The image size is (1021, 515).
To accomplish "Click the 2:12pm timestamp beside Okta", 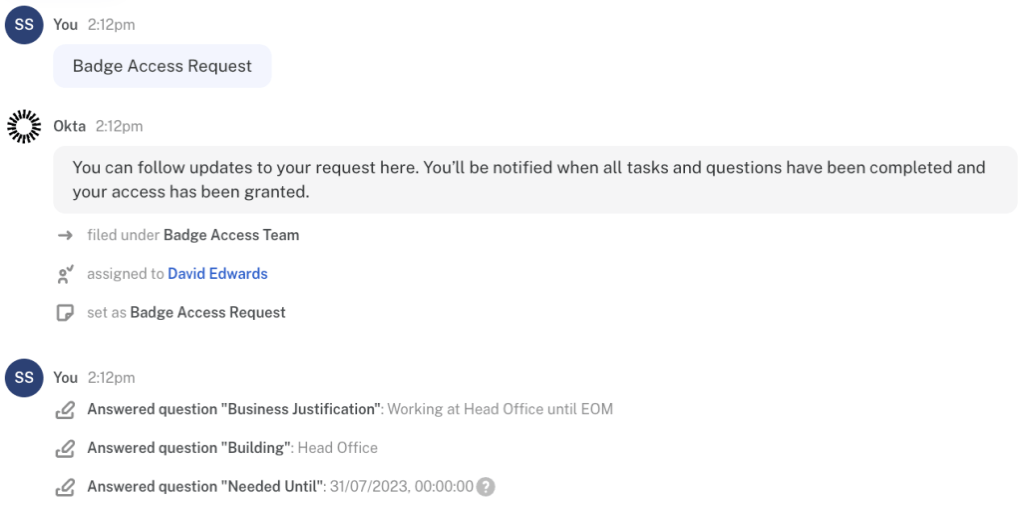I will [119, 127].
